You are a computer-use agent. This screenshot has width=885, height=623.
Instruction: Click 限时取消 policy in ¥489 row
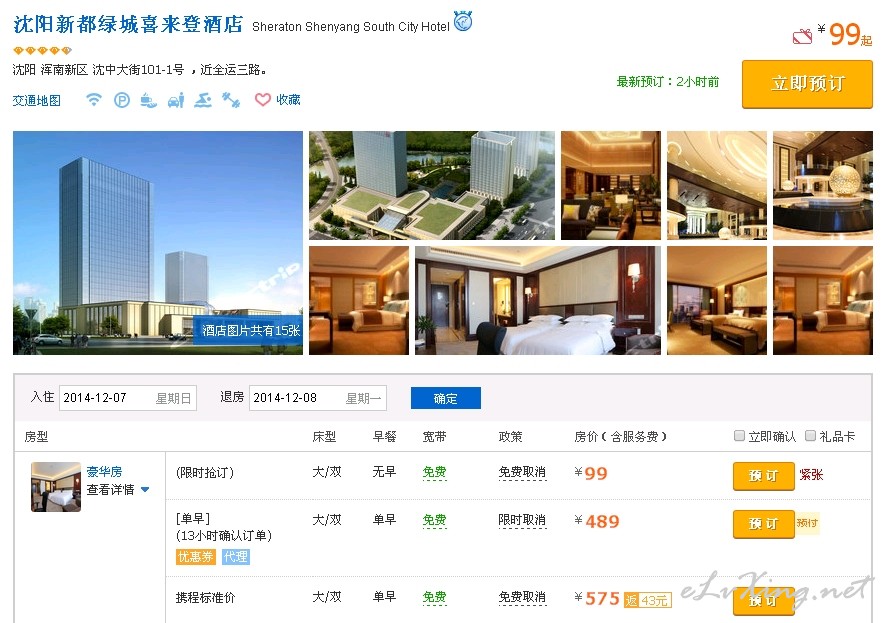pyautogui.click(x=522, y=520)
